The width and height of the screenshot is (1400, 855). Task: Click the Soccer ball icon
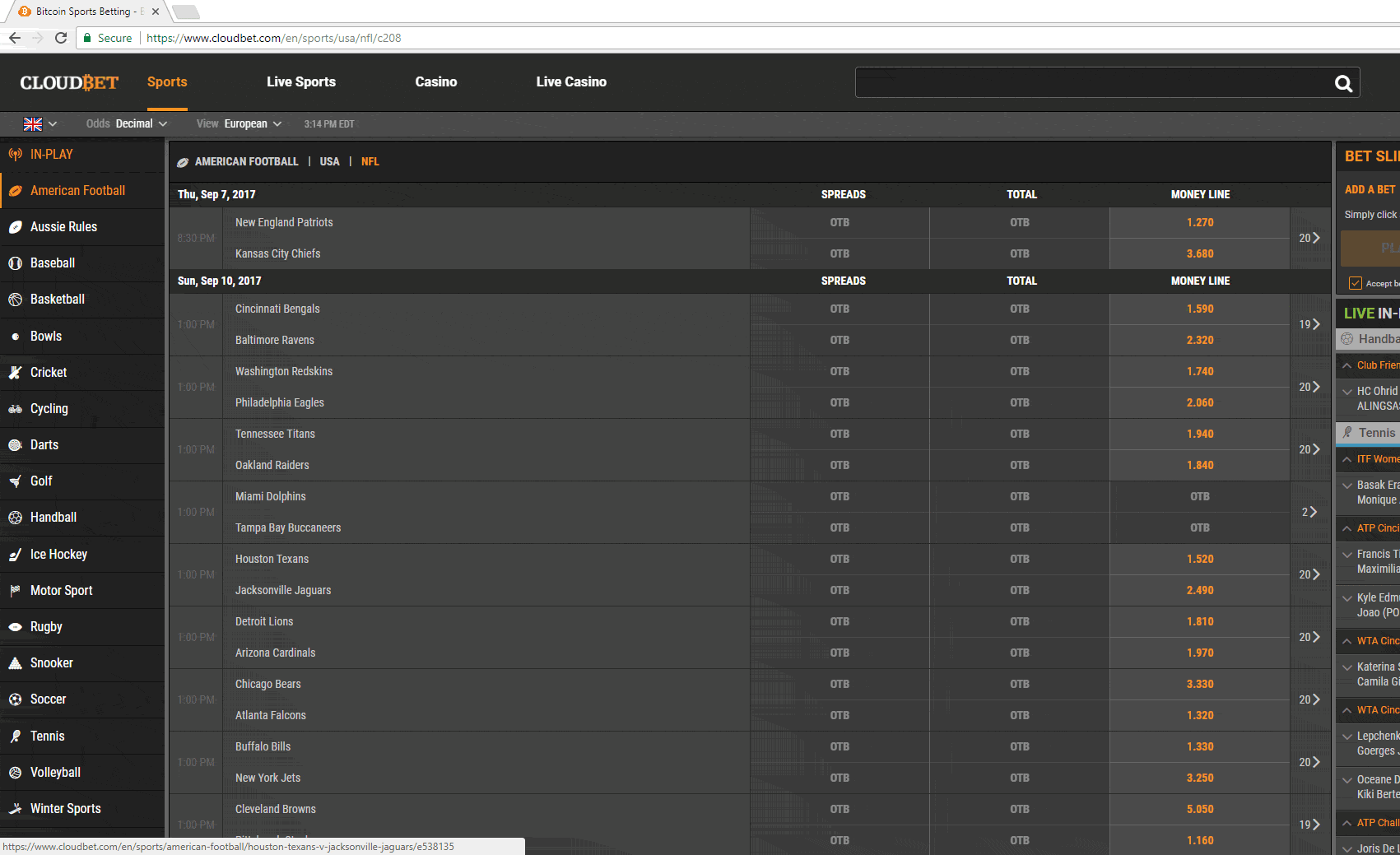point(15,699)
